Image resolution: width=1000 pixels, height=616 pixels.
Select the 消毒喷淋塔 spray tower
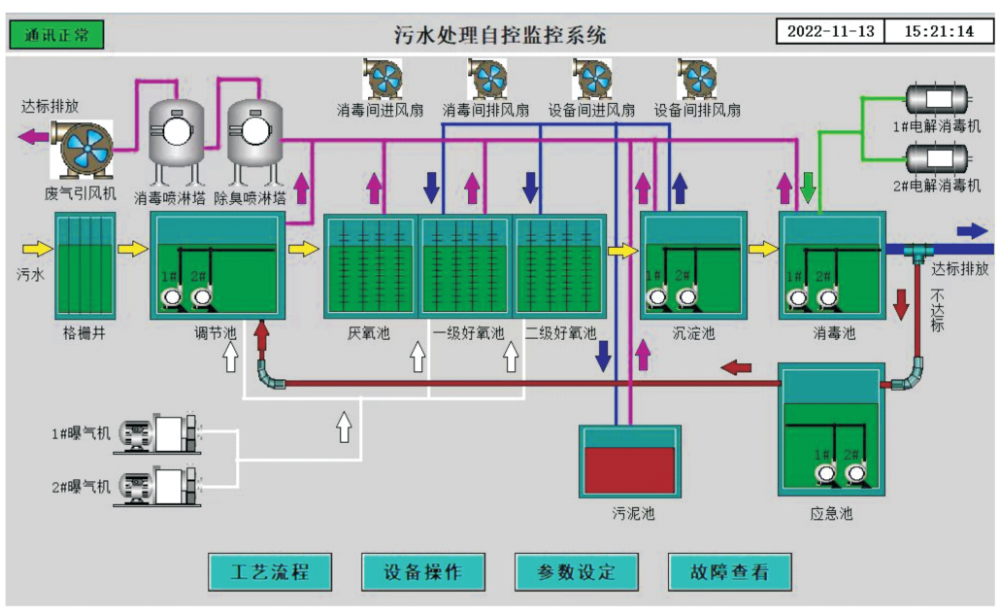click(175, 142)
